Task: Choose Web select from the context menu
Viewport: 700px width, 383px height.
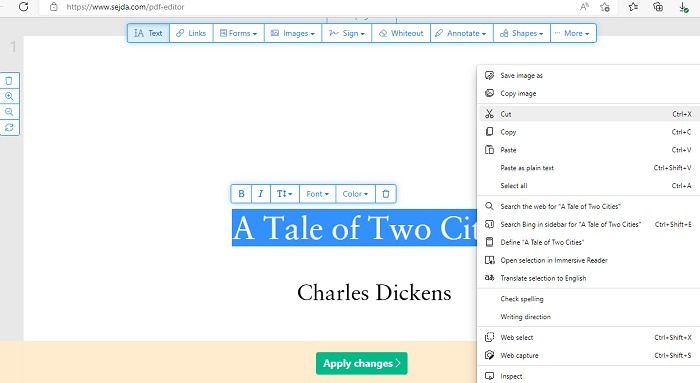Action: click(588, 337)
